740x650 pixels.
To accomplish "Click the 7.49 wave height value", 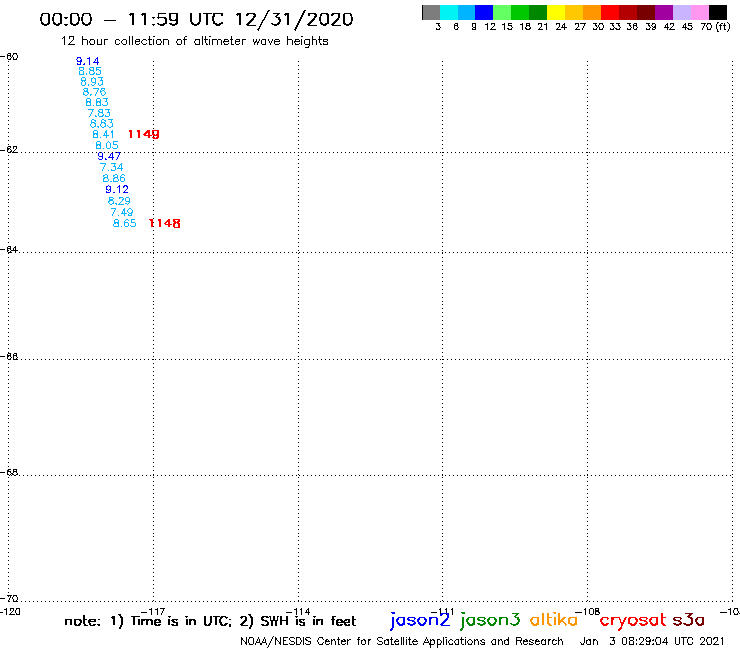I will 122,212.
